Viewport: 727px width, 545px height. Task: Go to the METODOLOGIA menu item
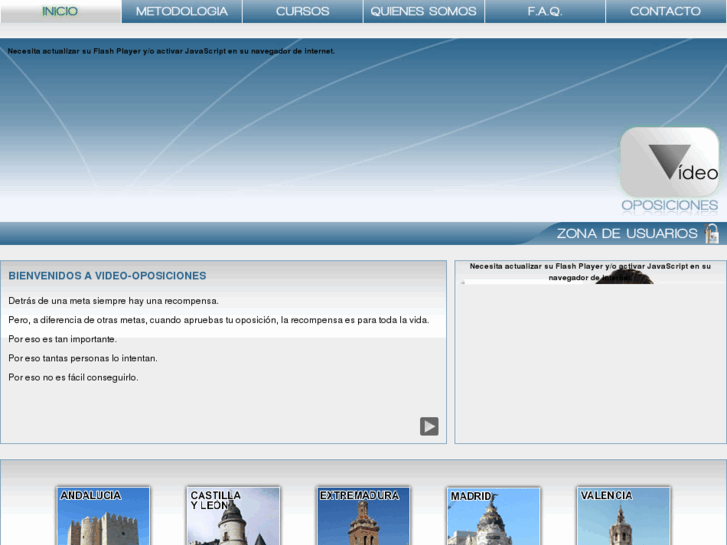182,11
